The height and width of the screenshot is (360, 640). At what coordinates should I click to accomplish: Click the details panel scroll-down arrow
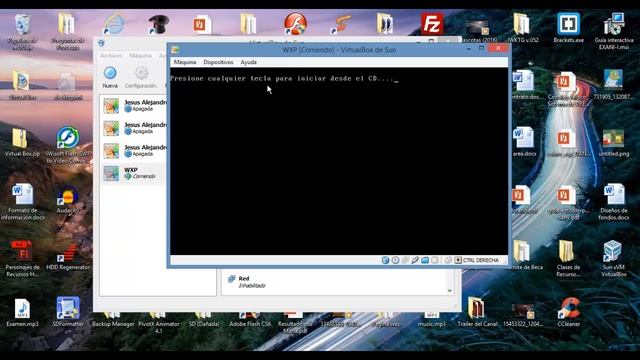click(x=449, y=291)
